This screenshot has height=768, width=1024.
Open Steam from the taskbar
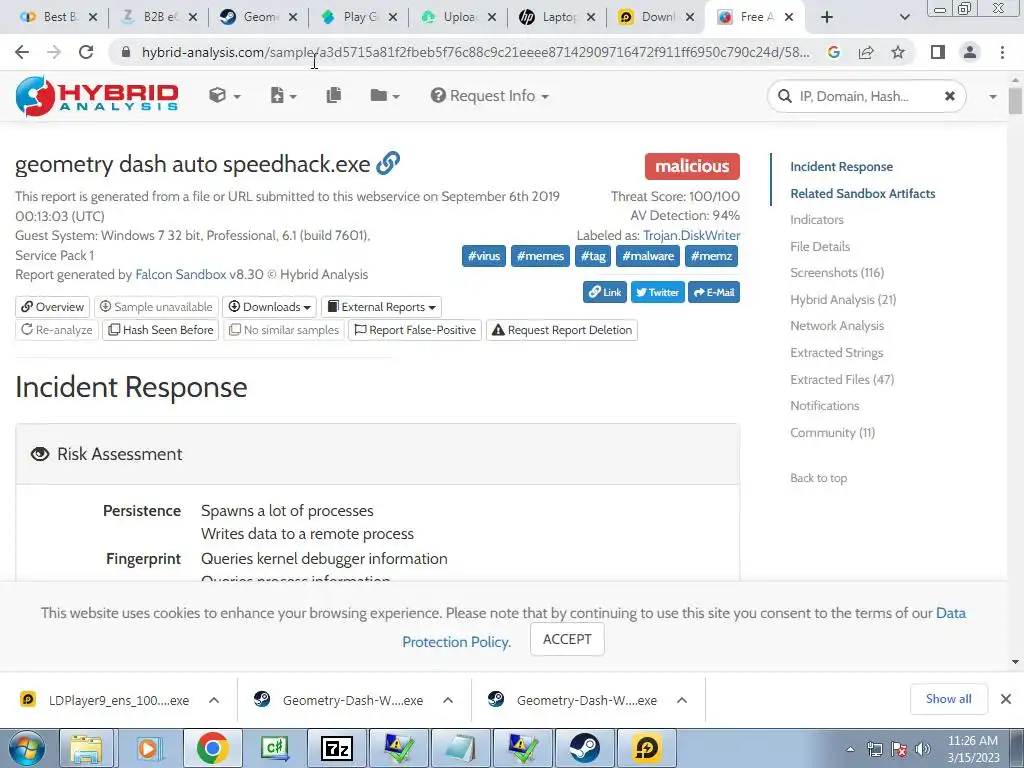pyautogui.click(x=584, y=748)
